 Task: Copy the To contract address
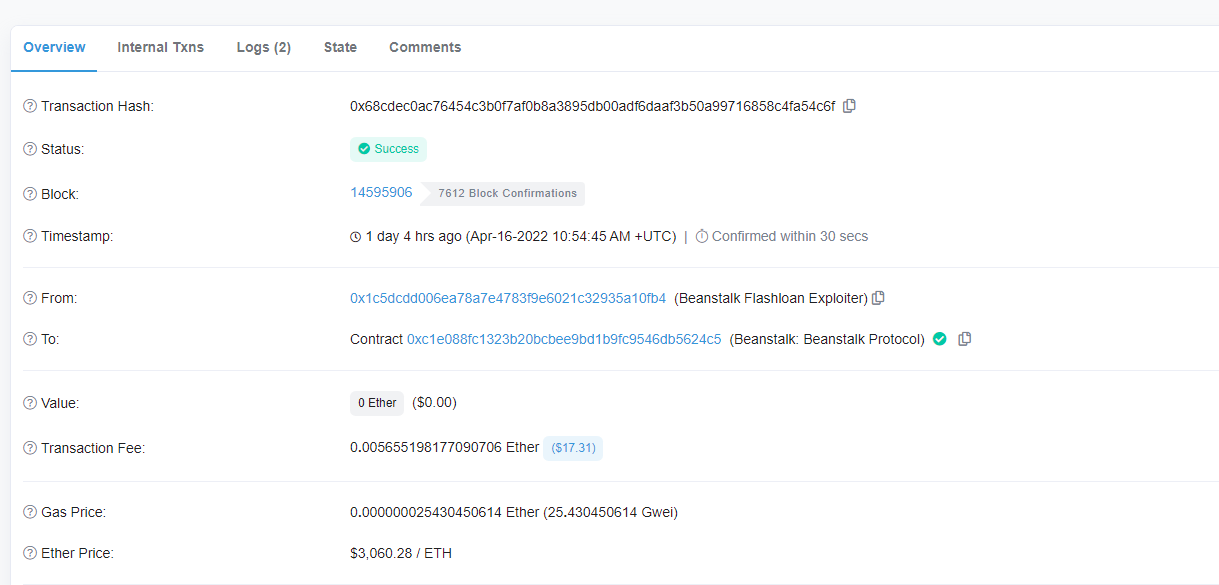click(964, 339)
